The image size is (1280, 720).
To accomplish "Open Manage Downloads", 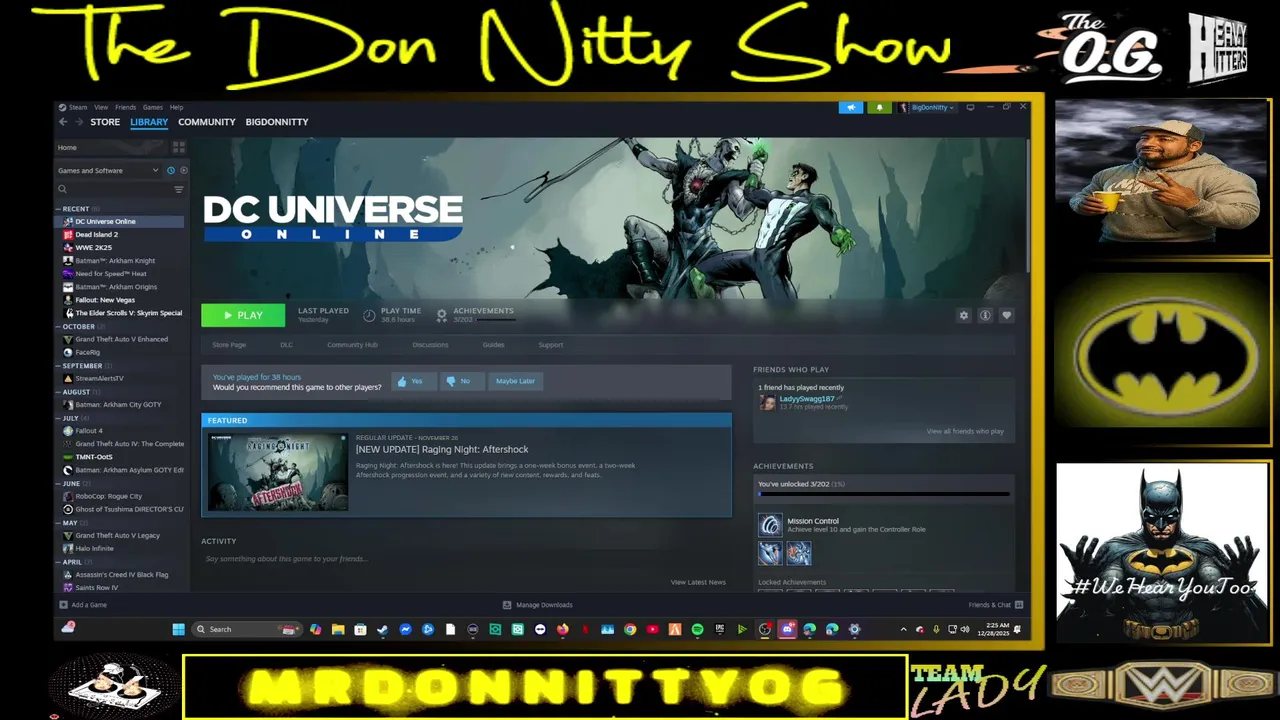I will 538,605.
